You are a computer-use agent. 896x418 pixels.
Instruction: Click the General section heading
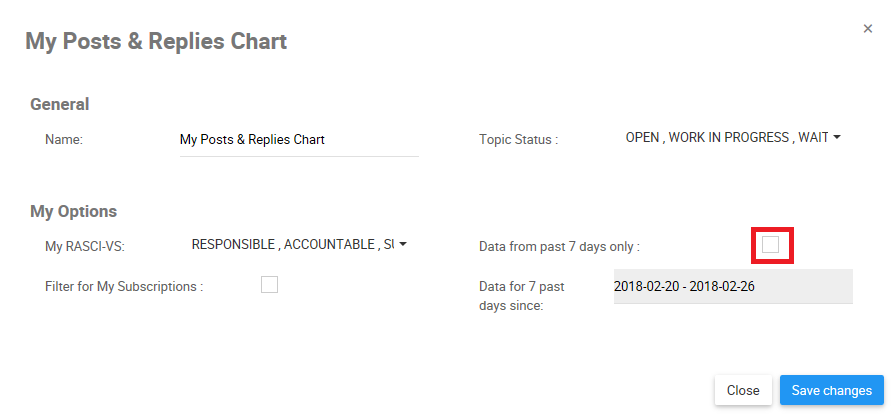tap(60, 104)
